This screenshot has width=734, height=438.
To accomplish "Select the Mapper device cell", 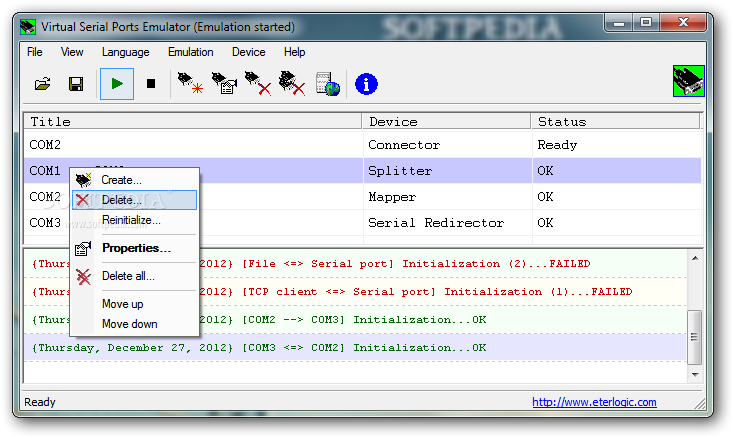I will click(448, 197).
